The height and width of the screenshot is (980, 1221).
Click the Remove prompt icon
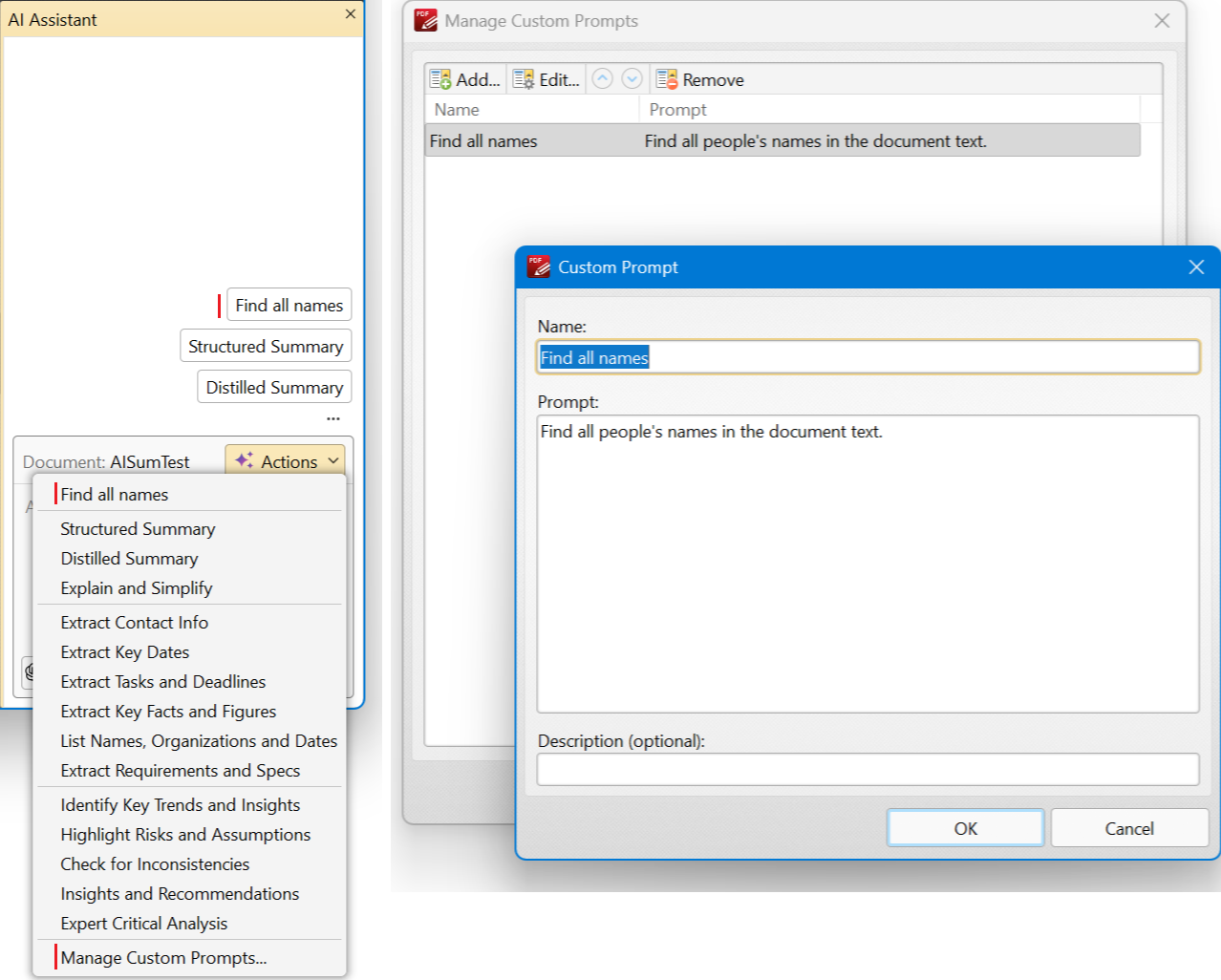[667, 79]
